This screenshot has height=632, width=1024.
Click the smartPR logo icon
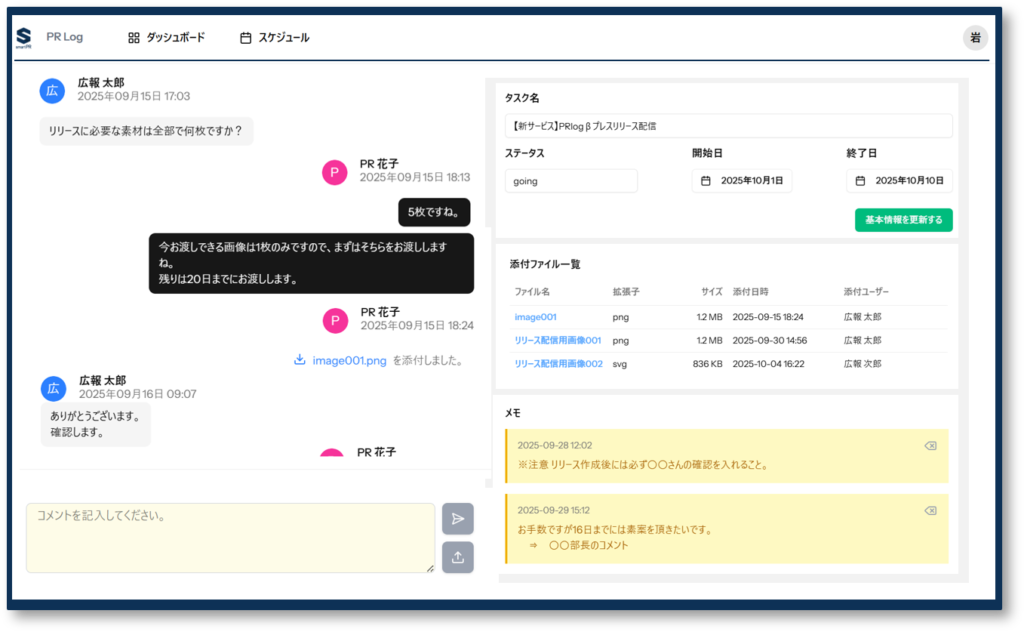coord(23,38)
